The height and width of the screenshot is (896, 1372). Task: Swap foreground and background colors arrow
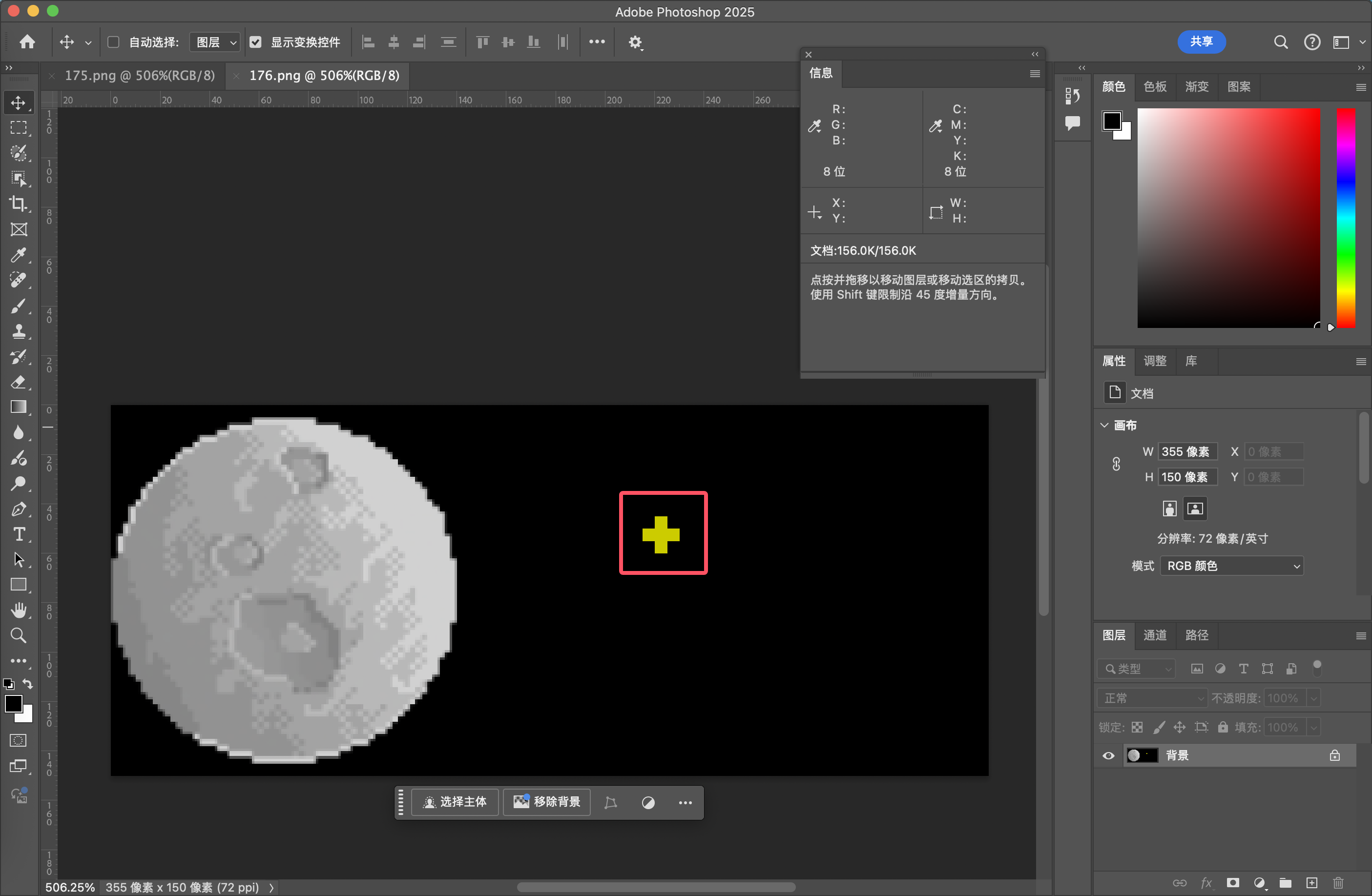click(28, 684)
